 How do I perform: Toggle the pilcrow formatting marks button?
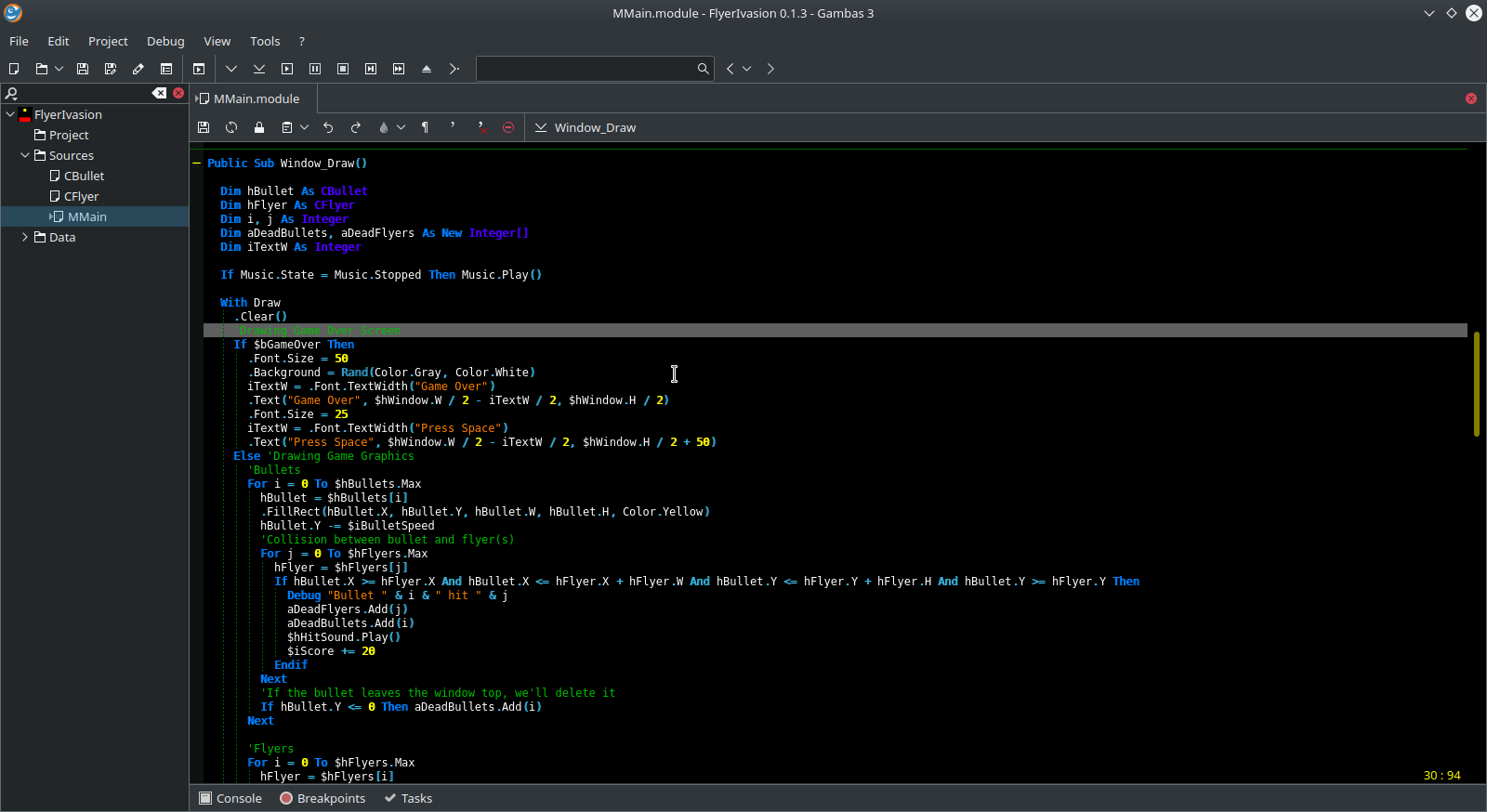click(x=425, y=127)
